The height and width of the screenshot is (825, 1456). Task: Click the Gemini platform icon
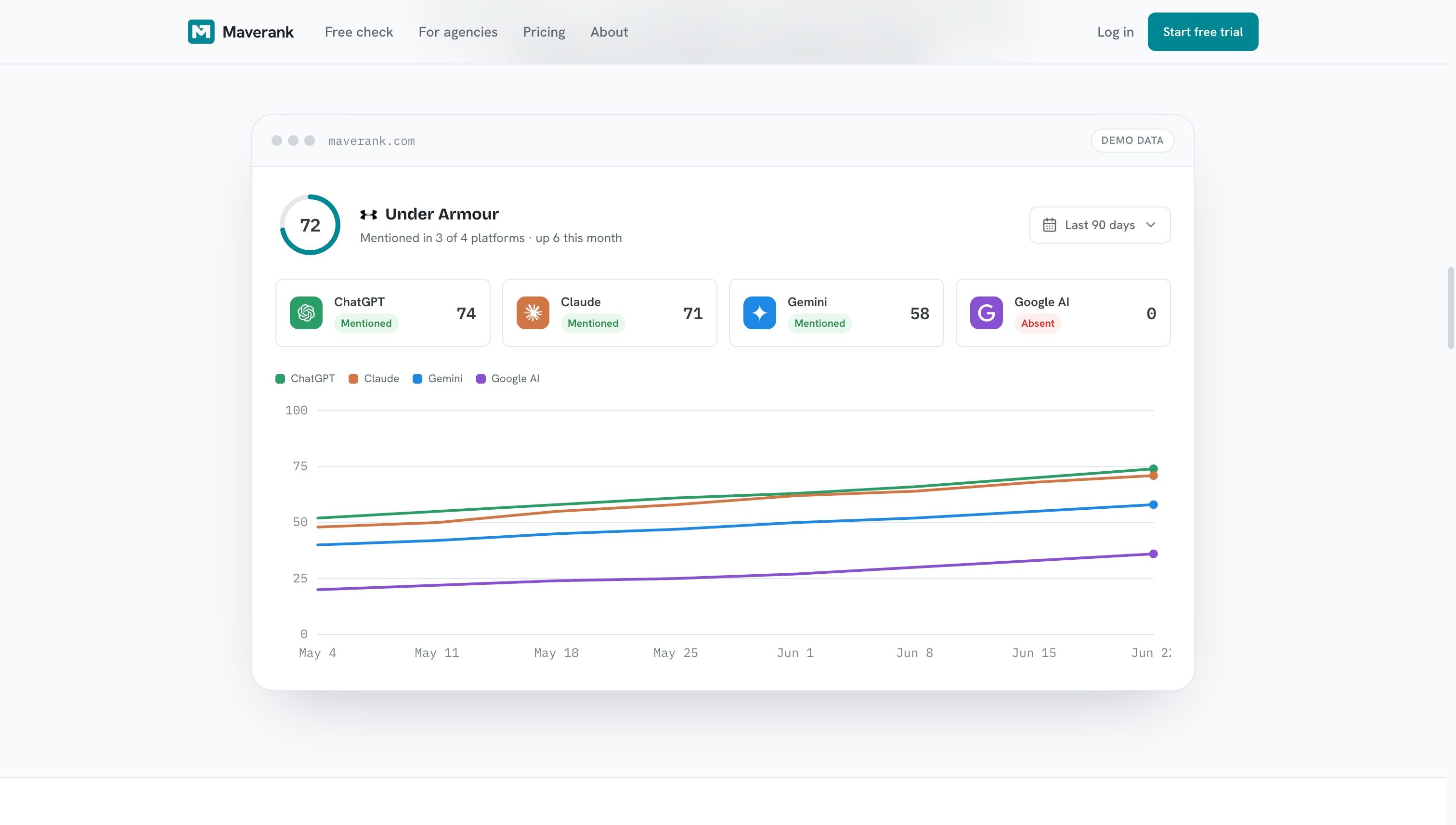click(x=759, y=313)
